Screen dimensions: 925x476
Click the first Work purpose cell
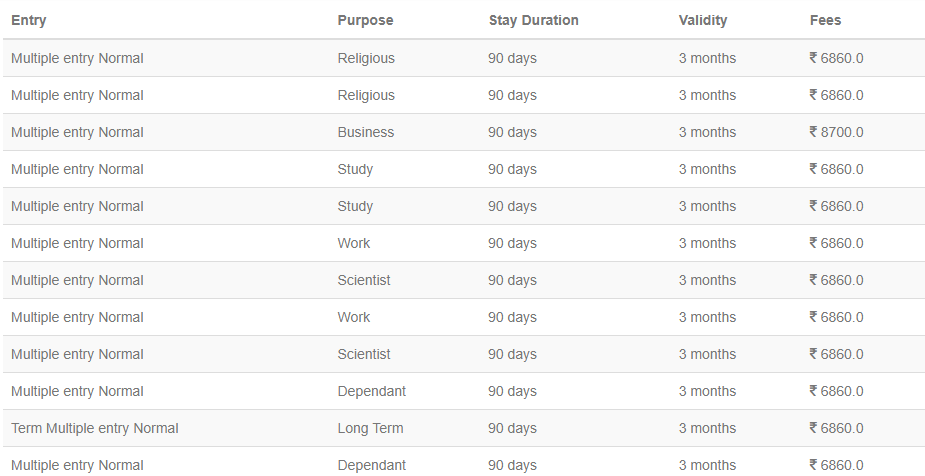[x=353, y=243]
